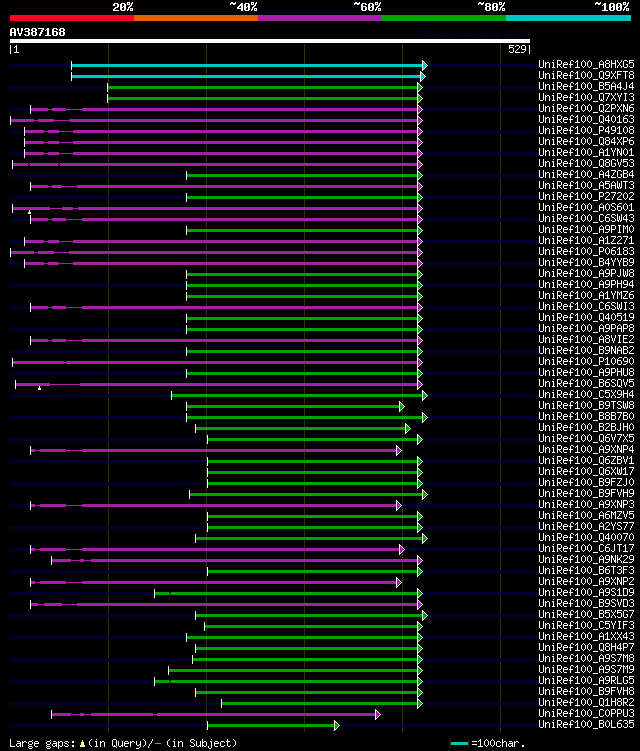
Task: Click the arrowhead ending the A8HXG5 alignment
Action: pyautogui.click(x=425, y=65)
